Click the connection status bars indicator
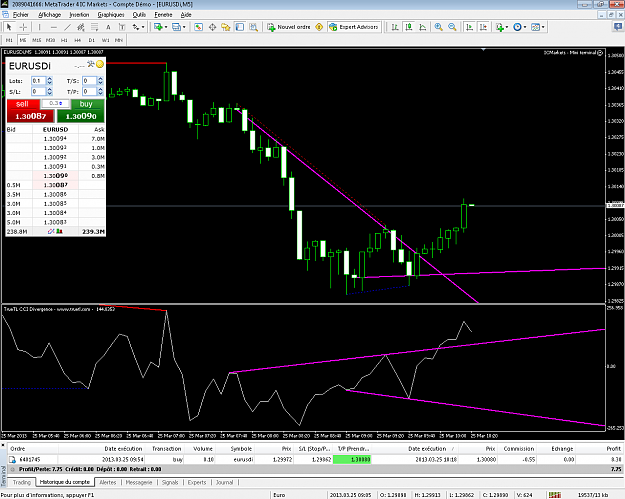This screenshot has height=499, width=625. [554, 495]
